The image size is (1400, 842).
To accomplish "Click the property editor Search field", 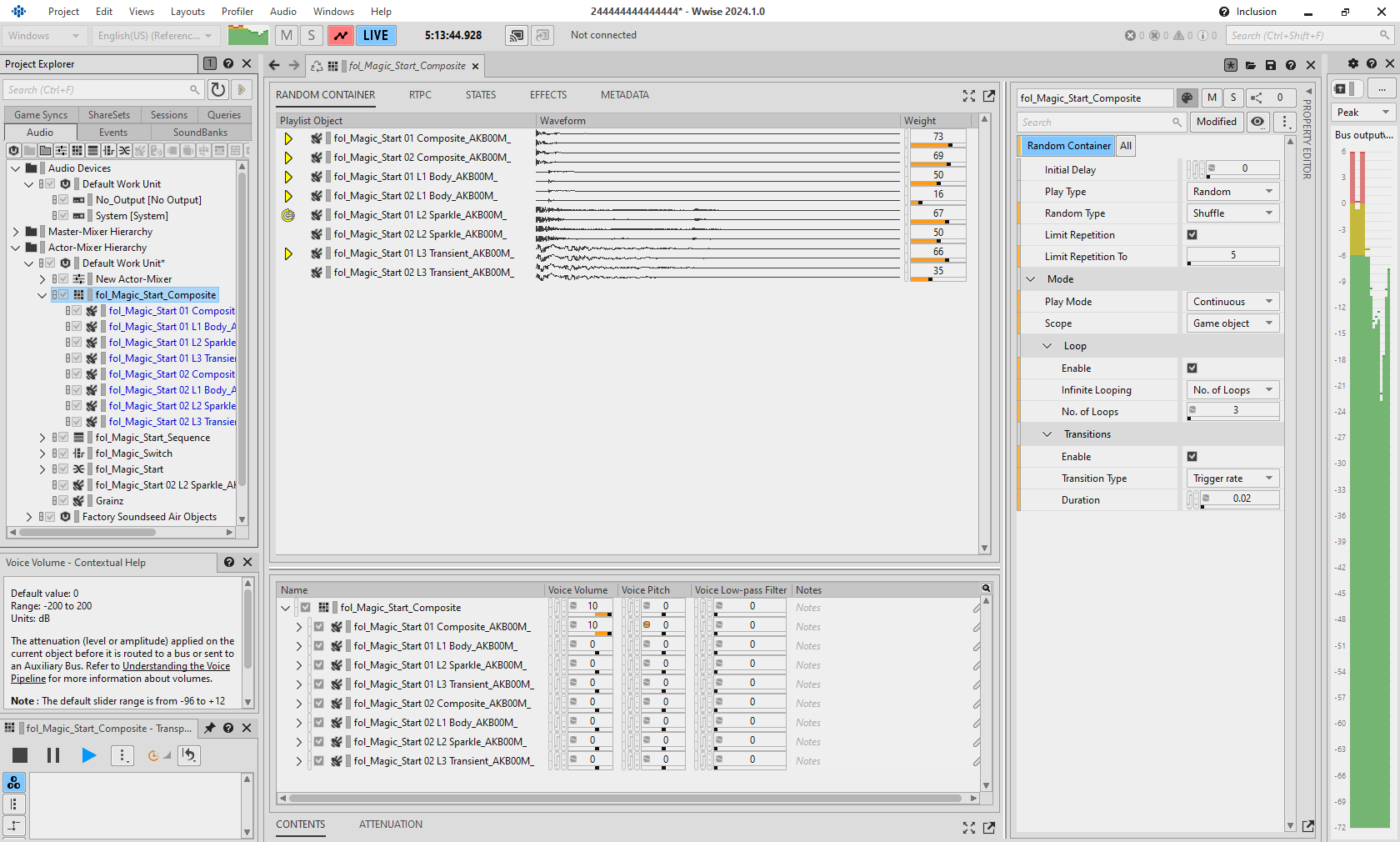I will [x=1095, y=123].
